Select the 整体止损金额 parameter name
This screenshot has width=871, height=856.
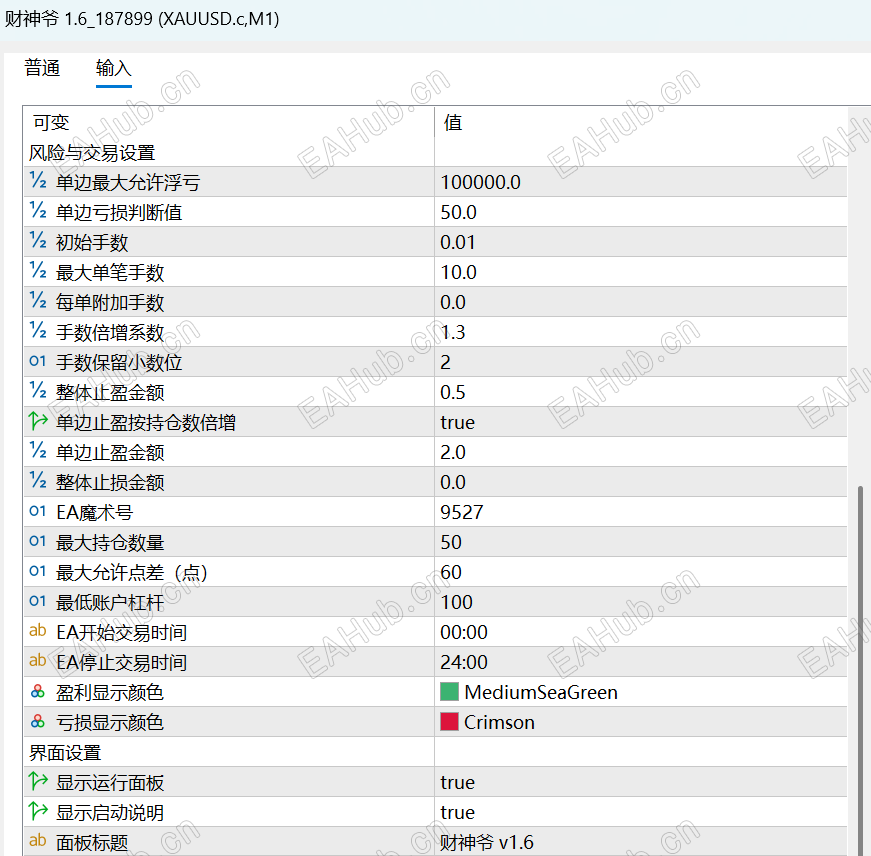click(x=110, y=483)
